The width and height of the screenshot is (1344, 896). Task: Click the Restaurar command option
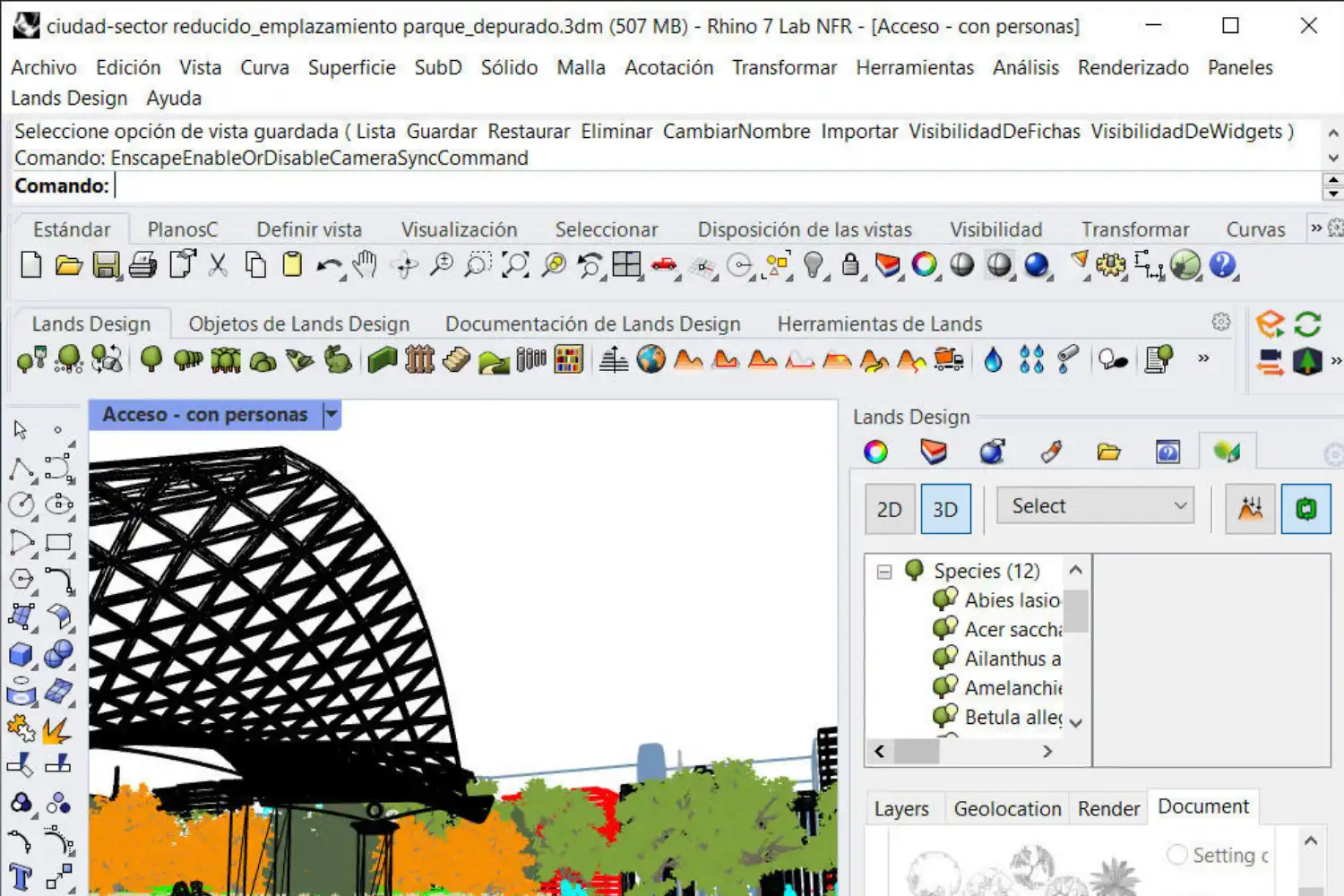(x=529, y=132)
